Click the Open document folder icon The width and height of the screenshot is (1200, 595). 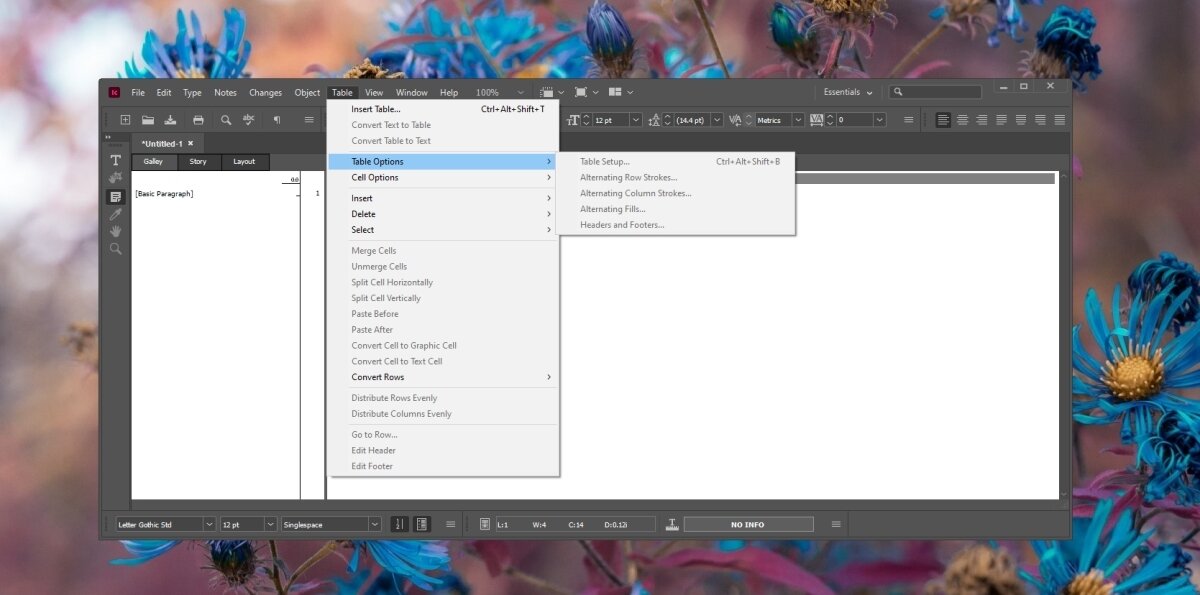(x=148, y=120)
